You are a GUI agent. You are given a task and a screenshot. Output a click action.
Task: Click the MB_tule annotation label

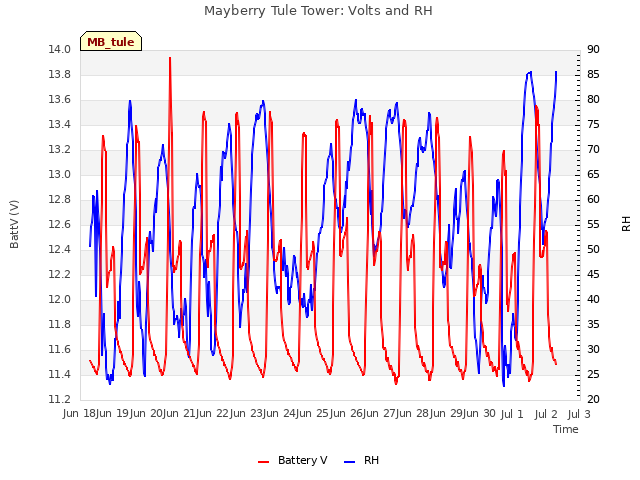tap(111, 41)
